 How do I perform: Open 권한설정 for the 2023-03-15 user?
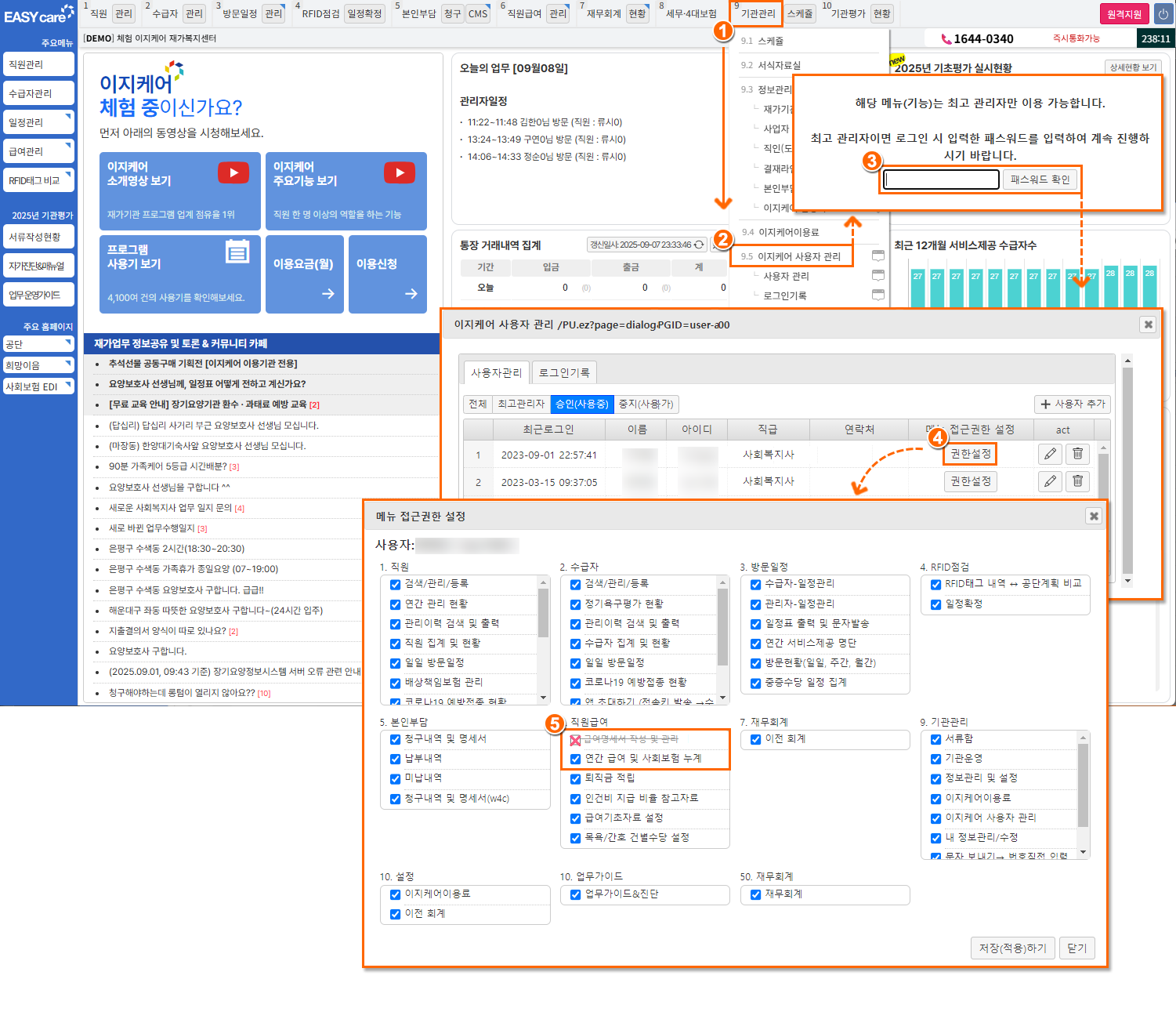click(x=971, y=481)
